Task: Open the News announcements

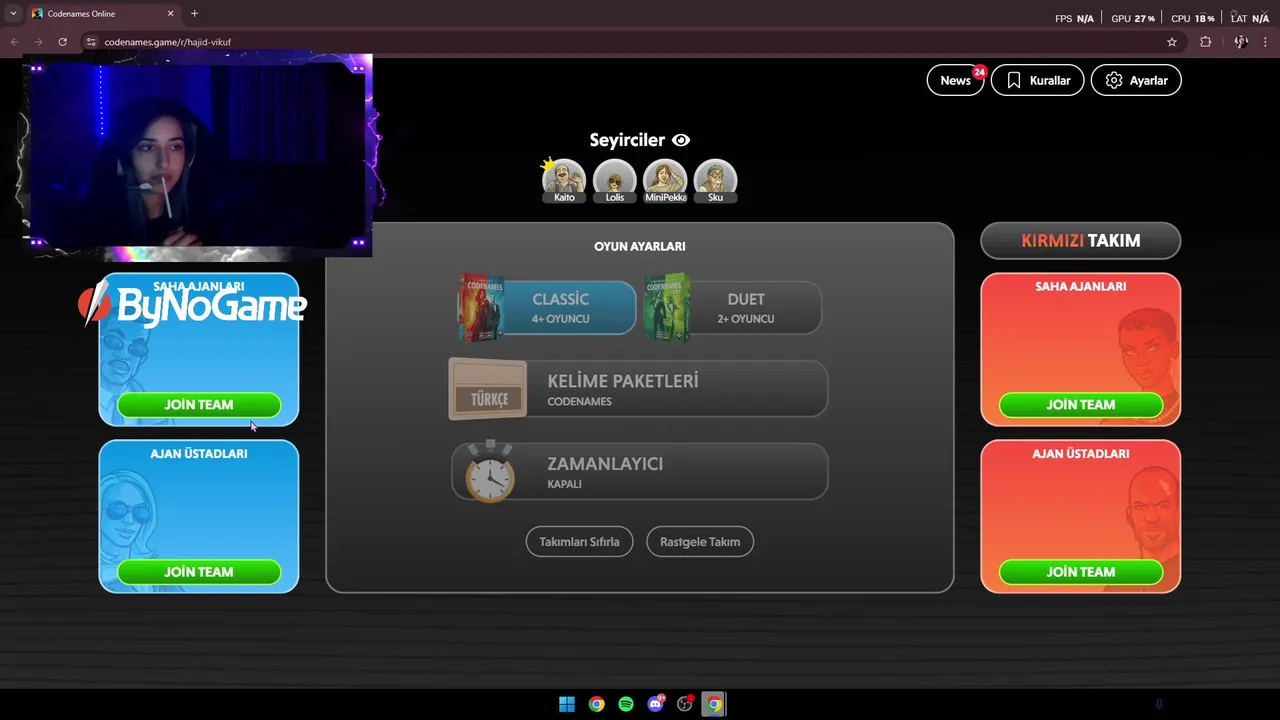Action: click(x=956, y=80)
